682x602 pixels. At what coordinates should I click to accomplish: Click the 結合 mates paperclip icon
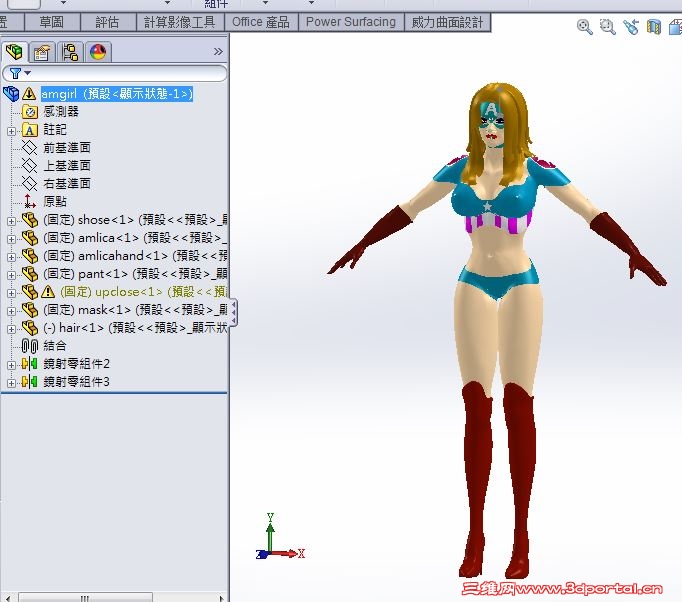30,346
